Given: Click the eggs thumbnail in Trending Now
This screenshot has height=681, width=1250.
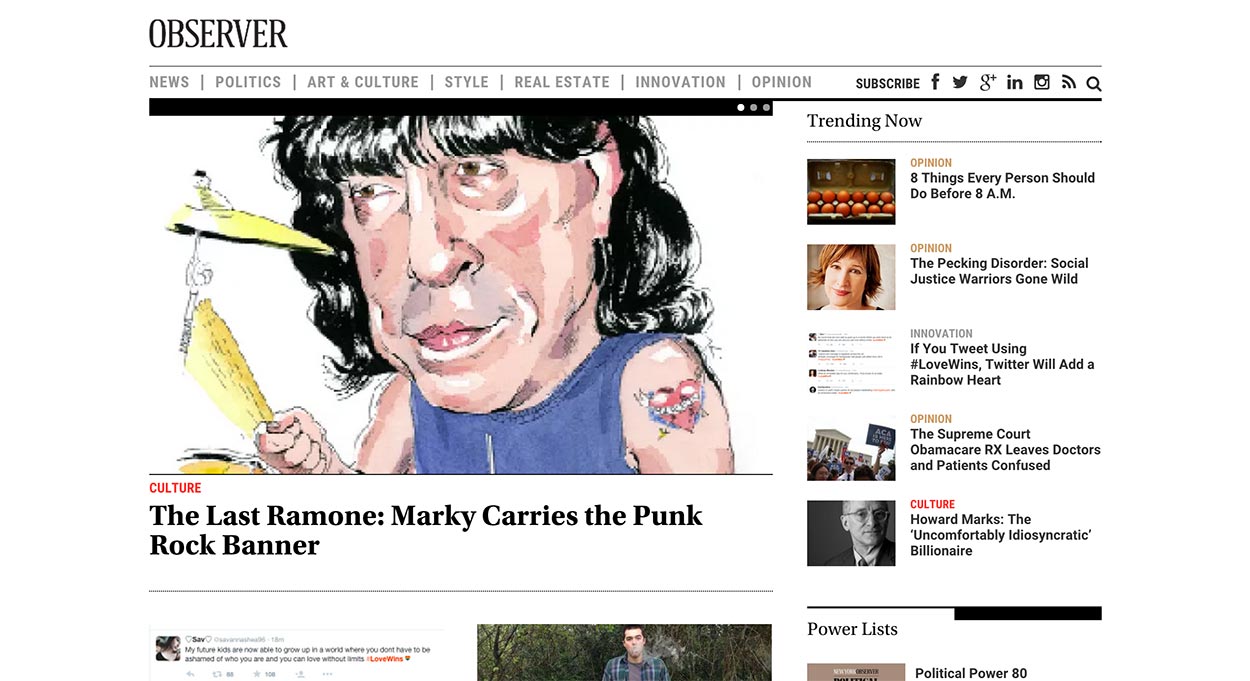Looking at the screenshot, I should pyautogui.click(x=851, y=192).
